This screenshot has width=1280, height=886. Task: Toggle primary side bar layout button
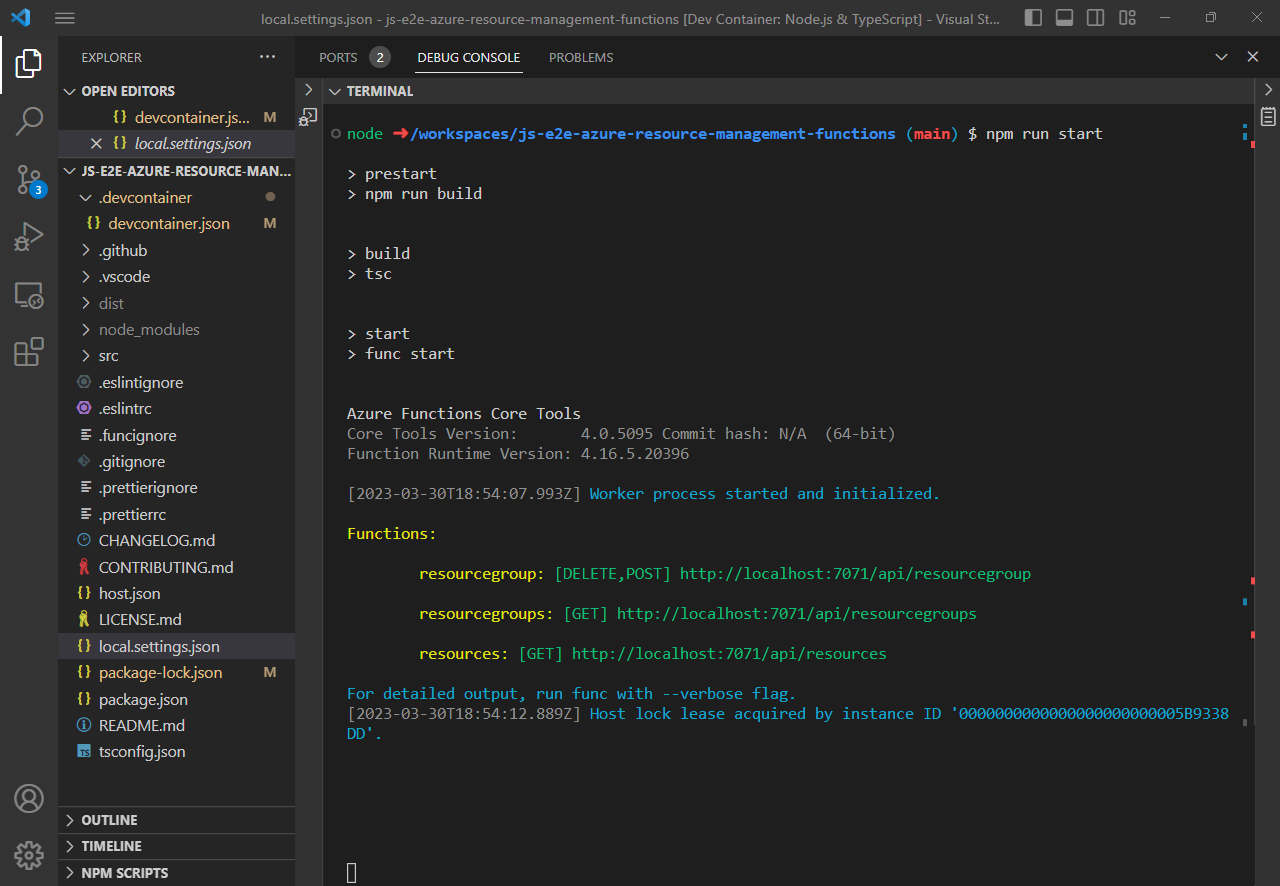point(1033,18)
